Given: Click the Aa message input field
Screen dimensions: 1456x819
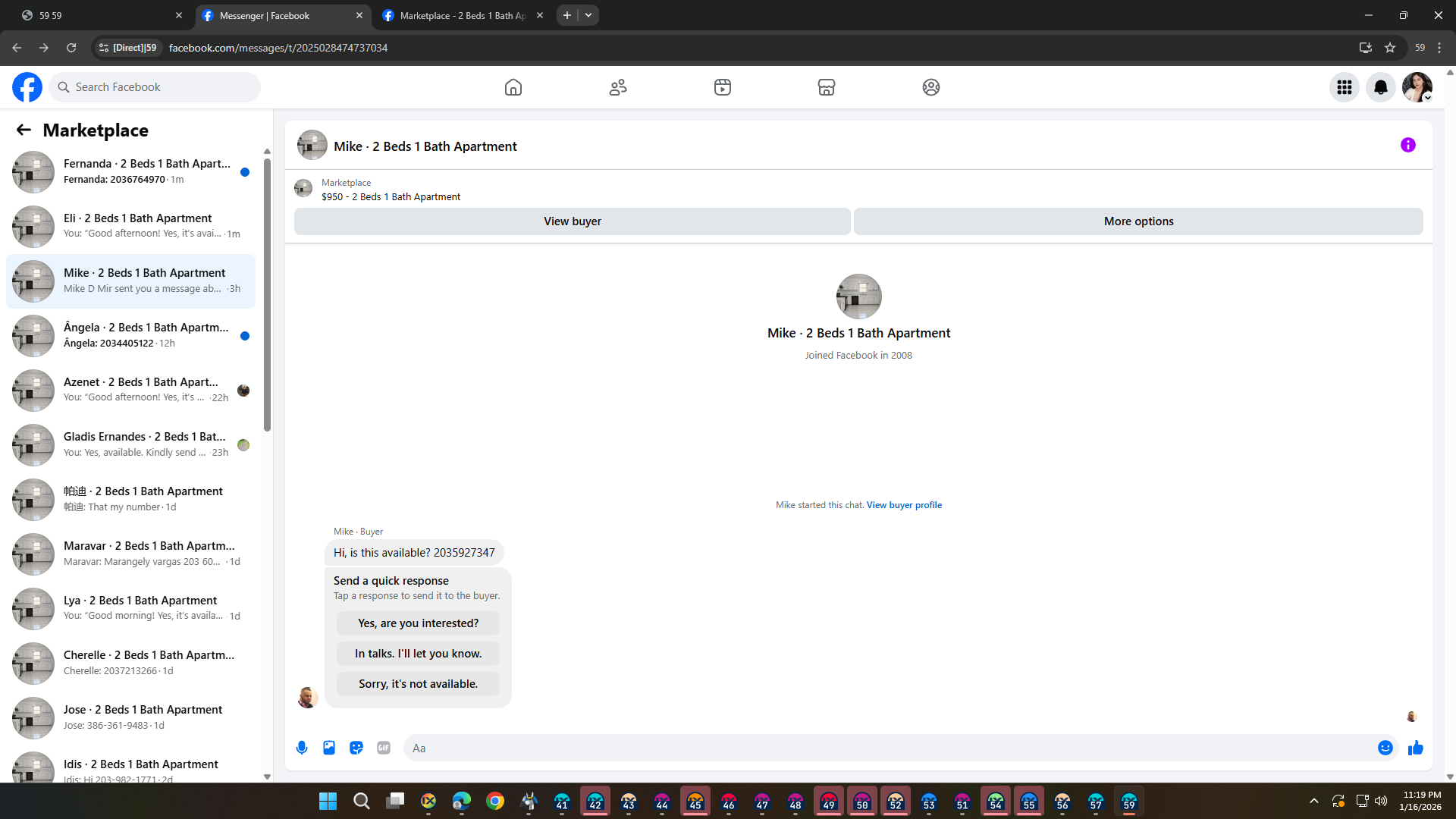Looking at the screenshot, I should (887, 748).
